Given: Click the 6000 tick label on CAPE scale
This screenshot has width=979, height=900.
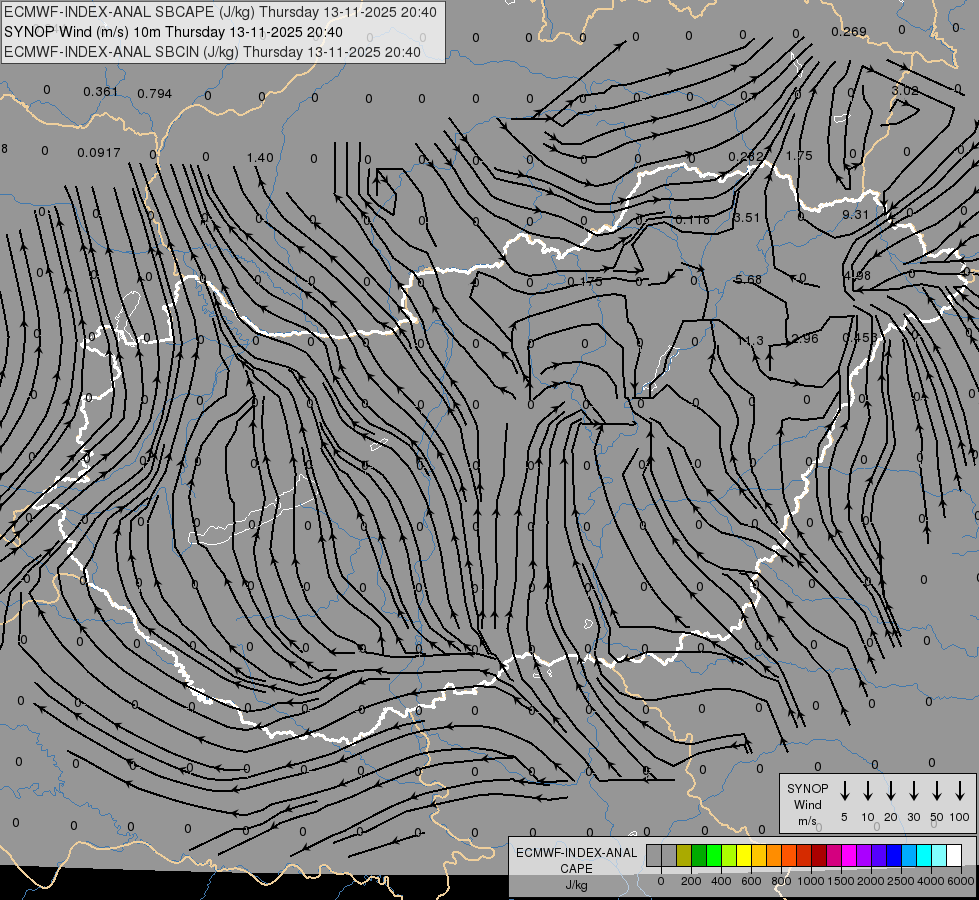Looking at the screenshot, I should click(960, 881).
